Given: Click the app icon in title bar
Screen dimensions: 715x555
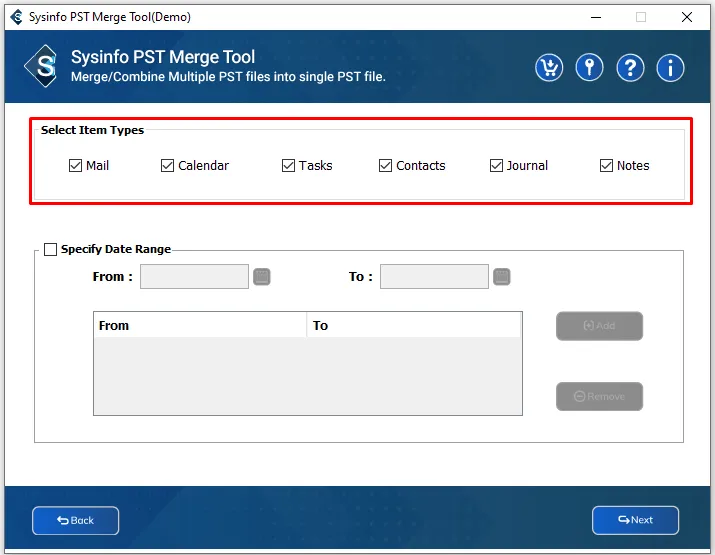Looking at the screenshot, I should tap(17, 17).
